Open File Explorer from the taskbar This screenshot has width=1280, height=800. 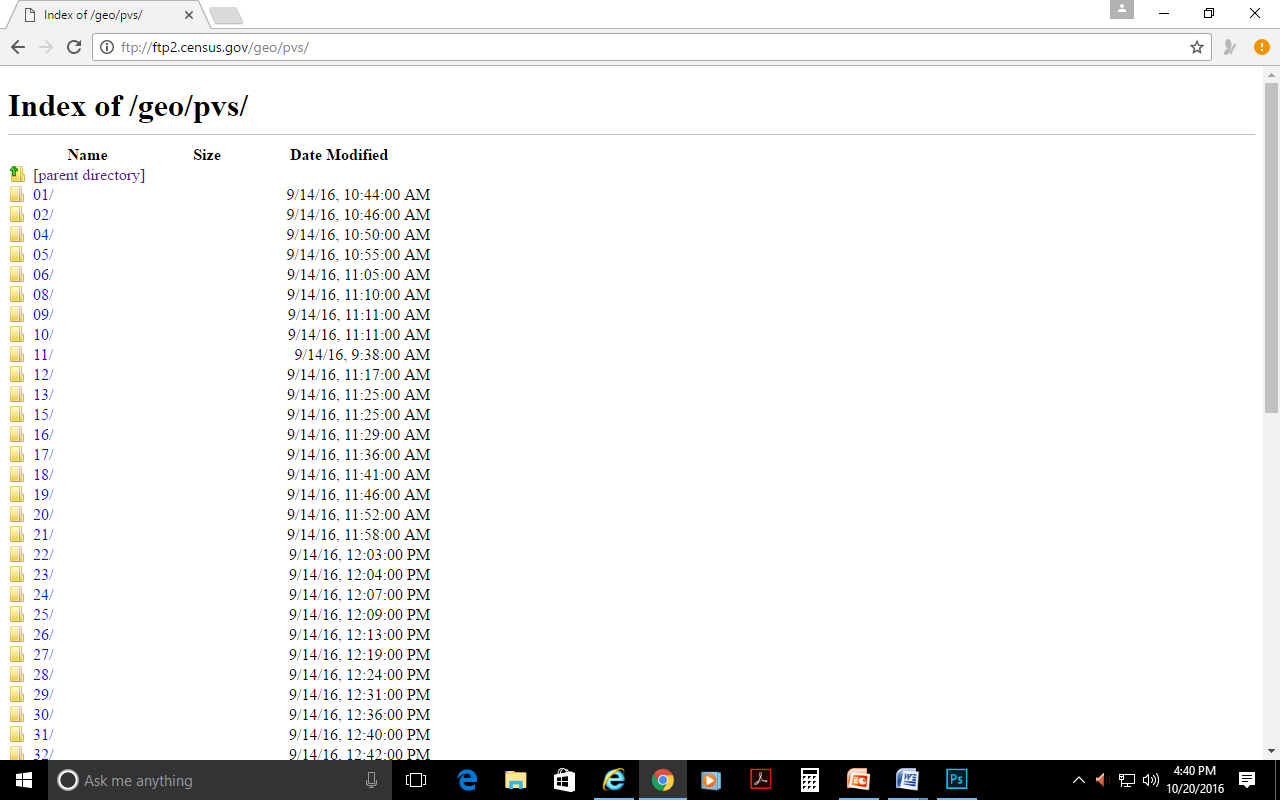pos(515,780)
